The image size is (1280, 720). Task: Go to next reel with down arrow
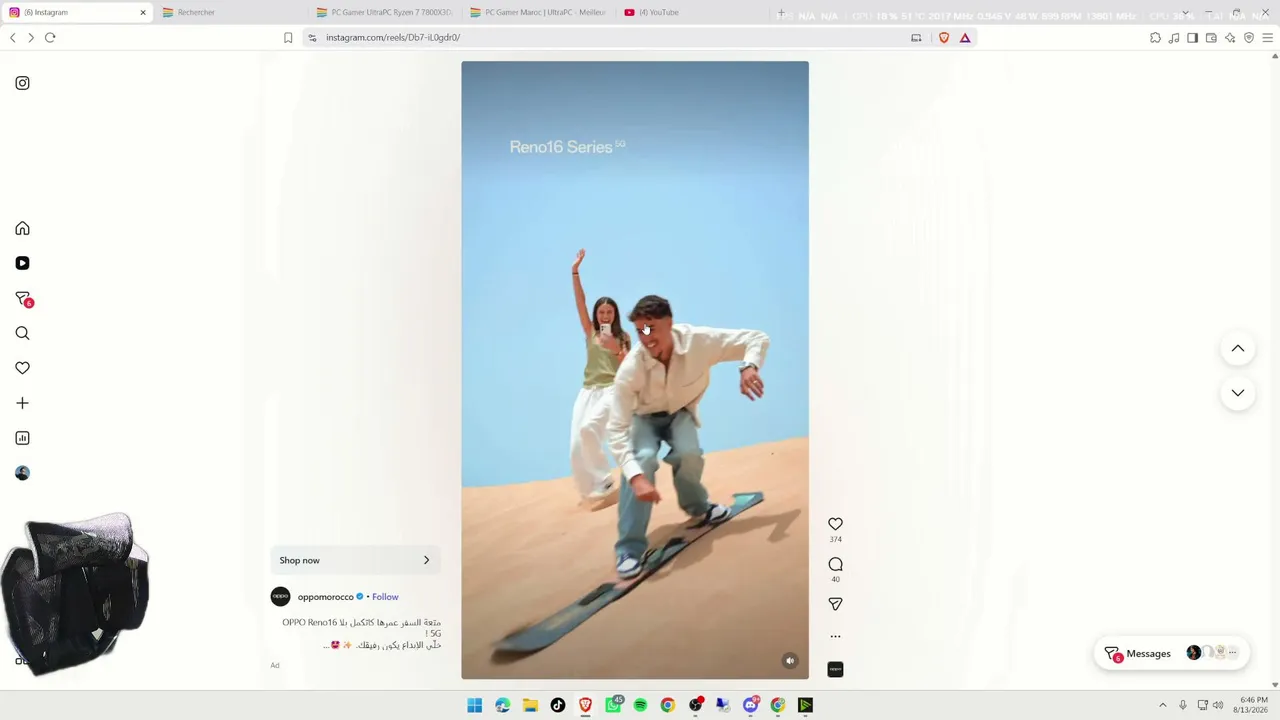coord(1238,393)
